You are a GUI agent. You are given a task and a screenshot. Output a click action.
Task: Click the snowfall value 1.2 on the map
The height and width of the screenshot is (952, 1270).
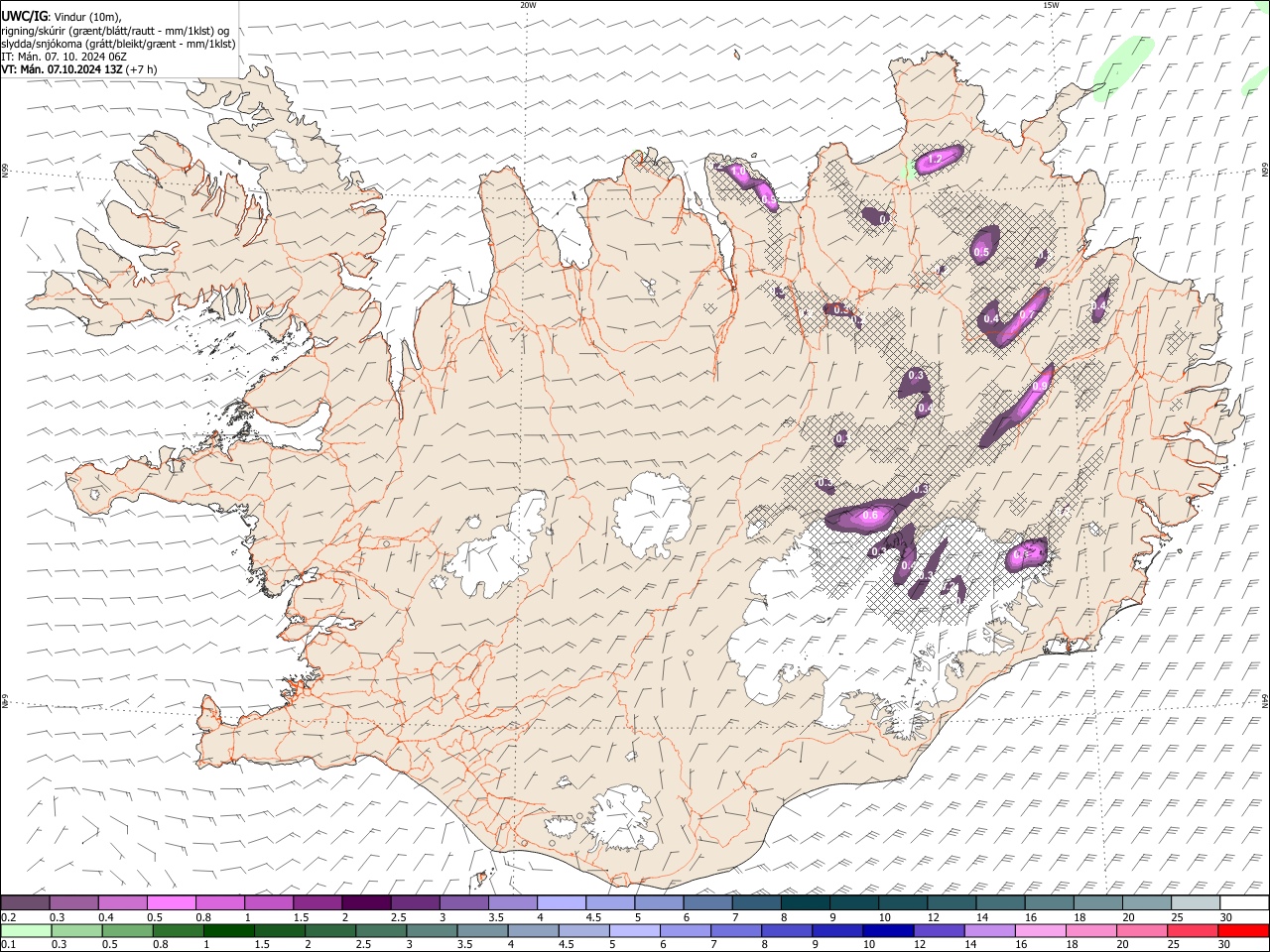[935, 160]
